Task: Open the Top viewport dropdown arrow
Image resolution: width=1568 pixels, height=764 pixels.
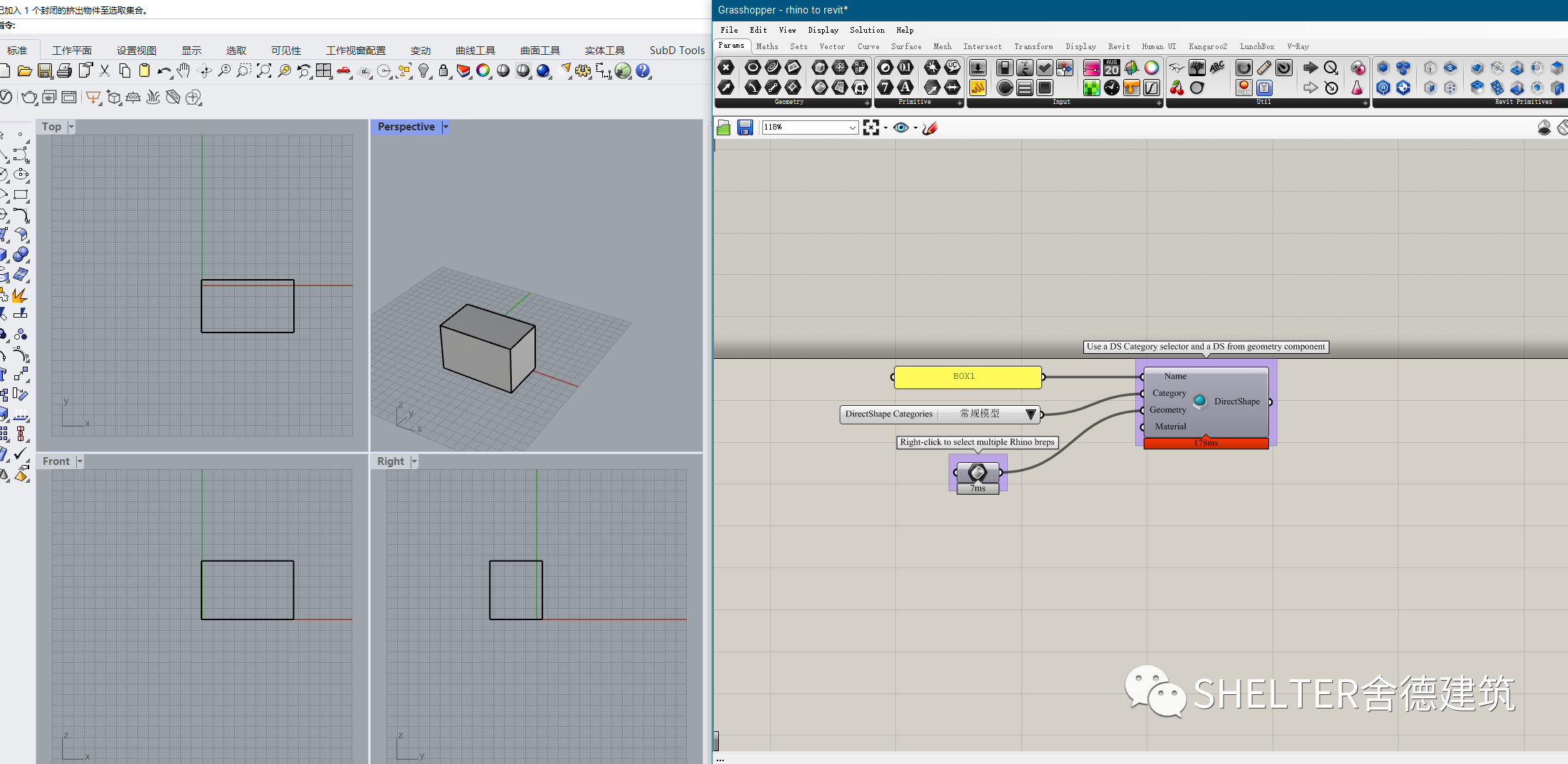Action: (71, 127)
